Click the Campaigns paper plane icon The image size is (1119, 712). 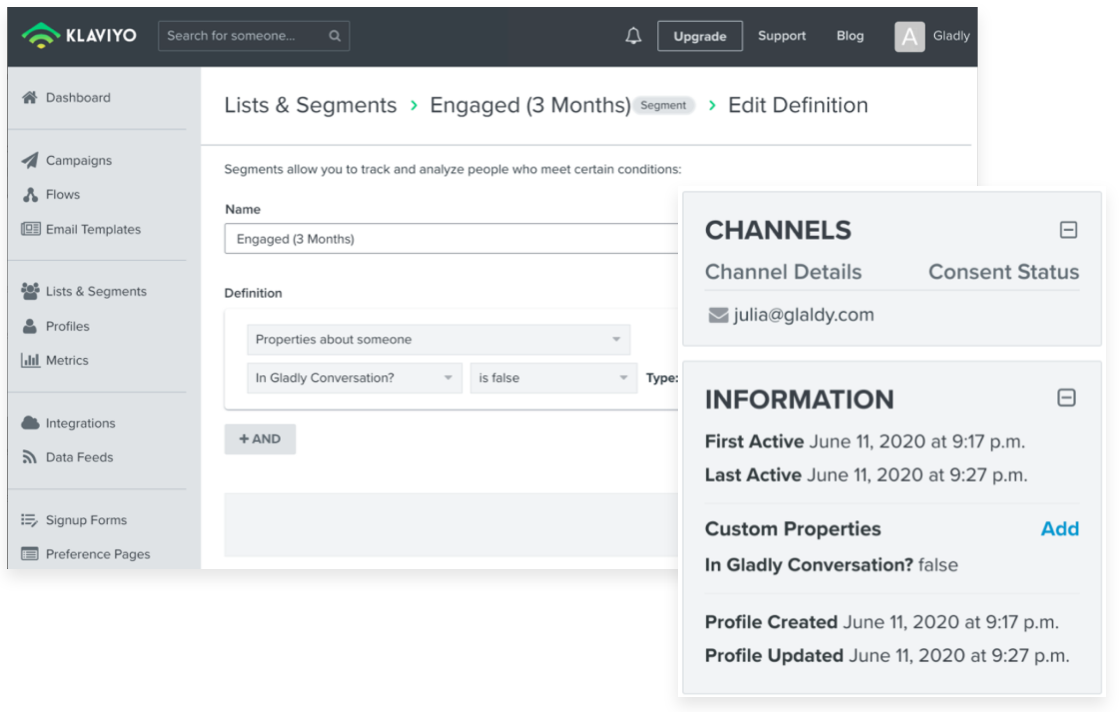click(29, 160)
